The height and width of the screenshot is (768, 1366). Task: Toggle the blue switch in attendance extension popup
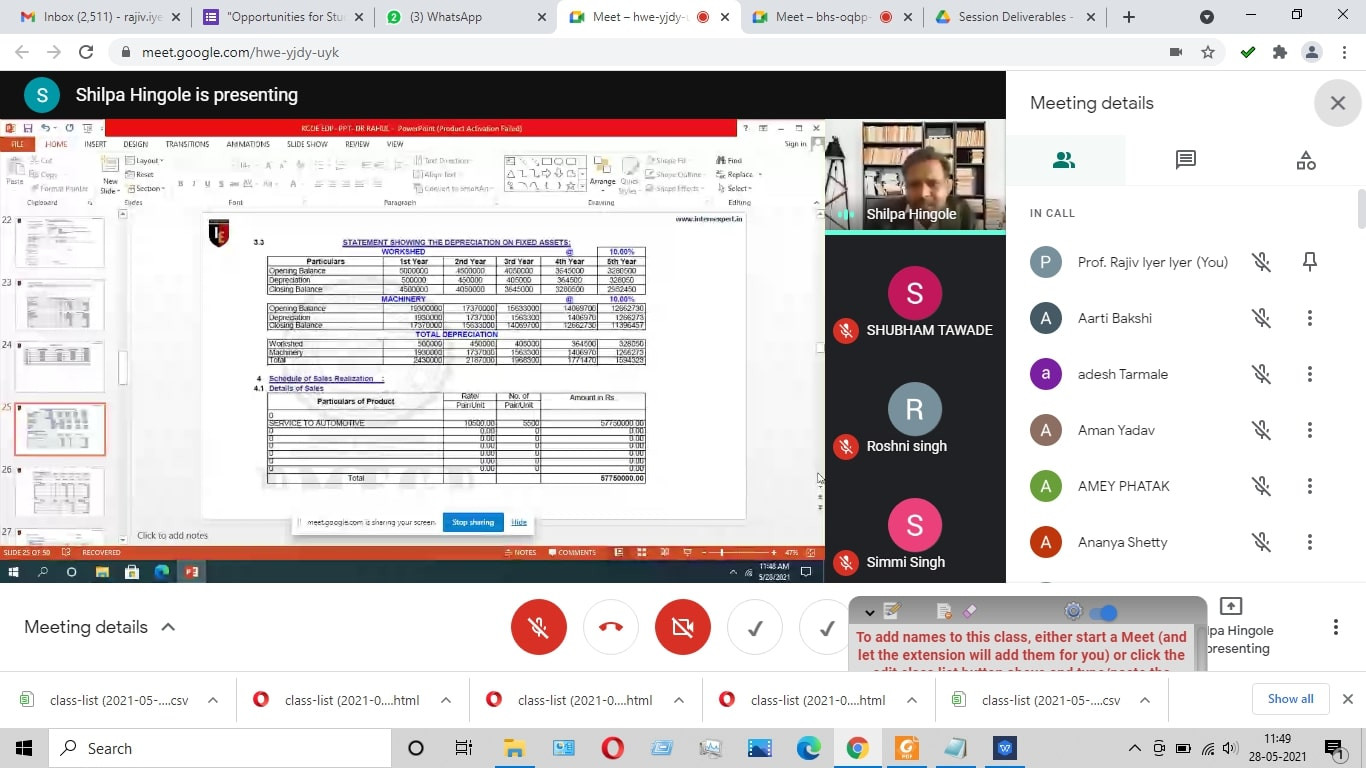pos(1103,612)
